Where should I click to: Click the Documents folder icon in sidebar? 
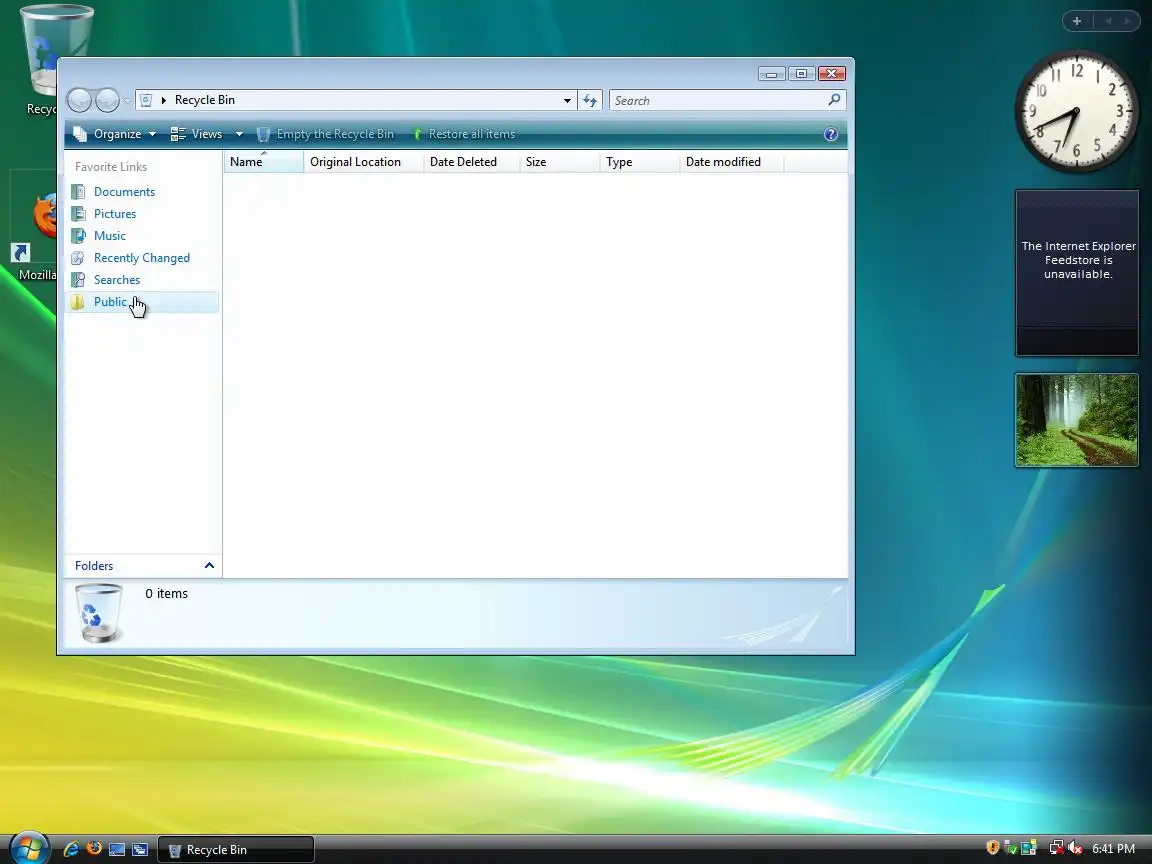(x=78, y=192)
